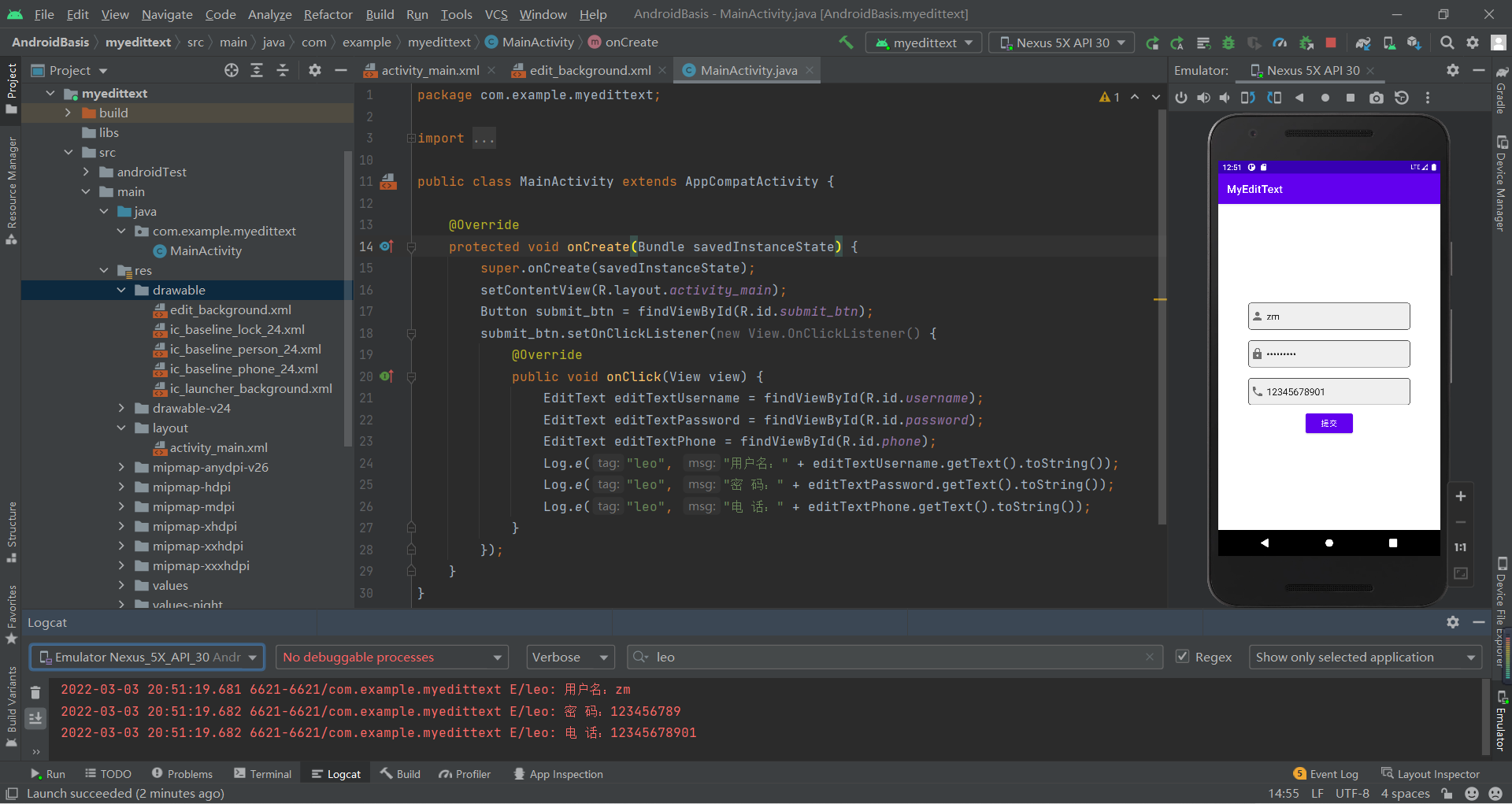Screen dimensions: 1512x804
Task: Open Emulator panel settings gear
Action: pos(1453,70)
